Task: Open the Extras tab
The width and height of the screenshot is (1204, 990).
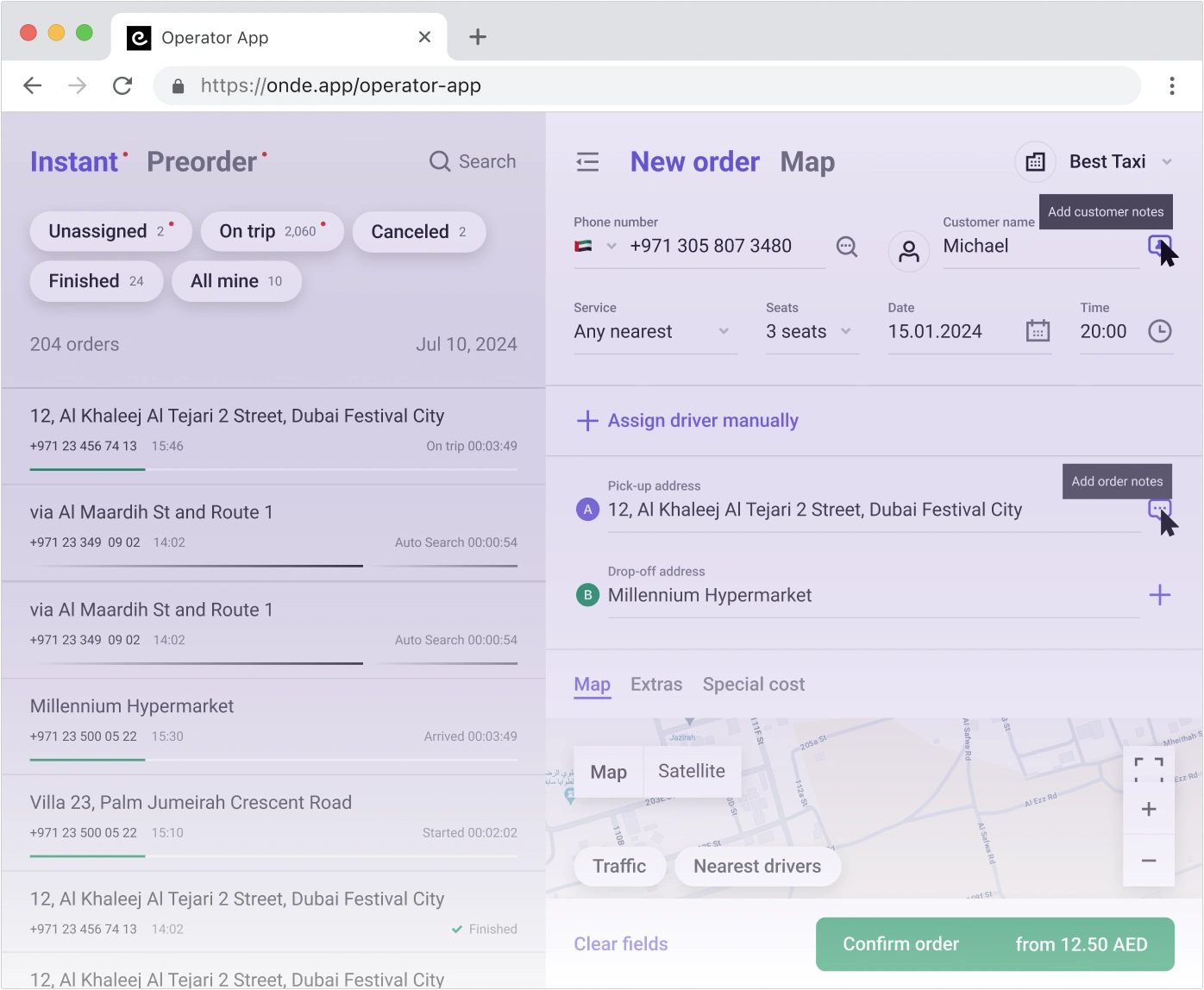Action: click(656, 685)
